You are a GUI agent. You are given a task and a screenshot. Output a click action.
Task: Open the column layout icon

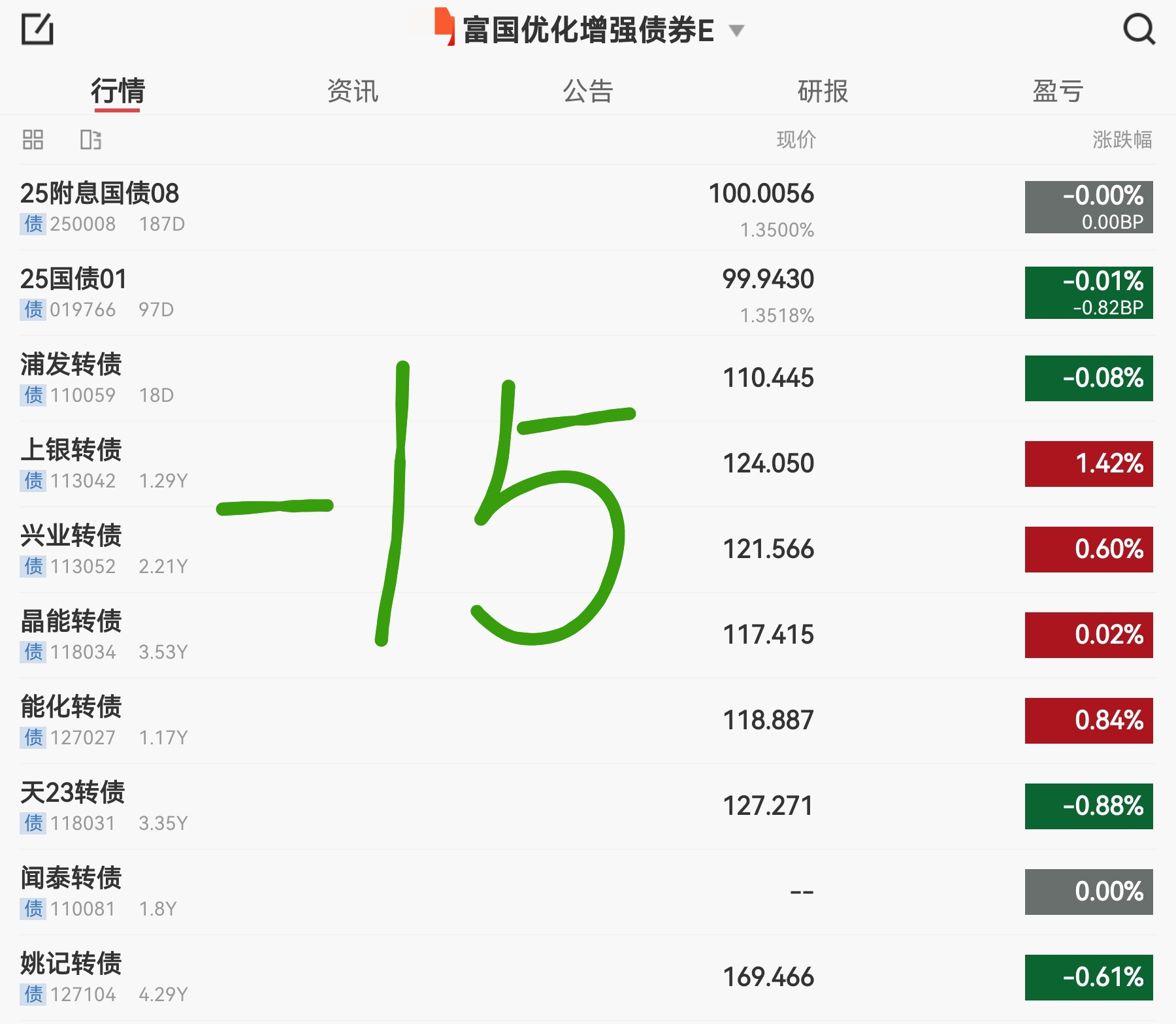90,139
